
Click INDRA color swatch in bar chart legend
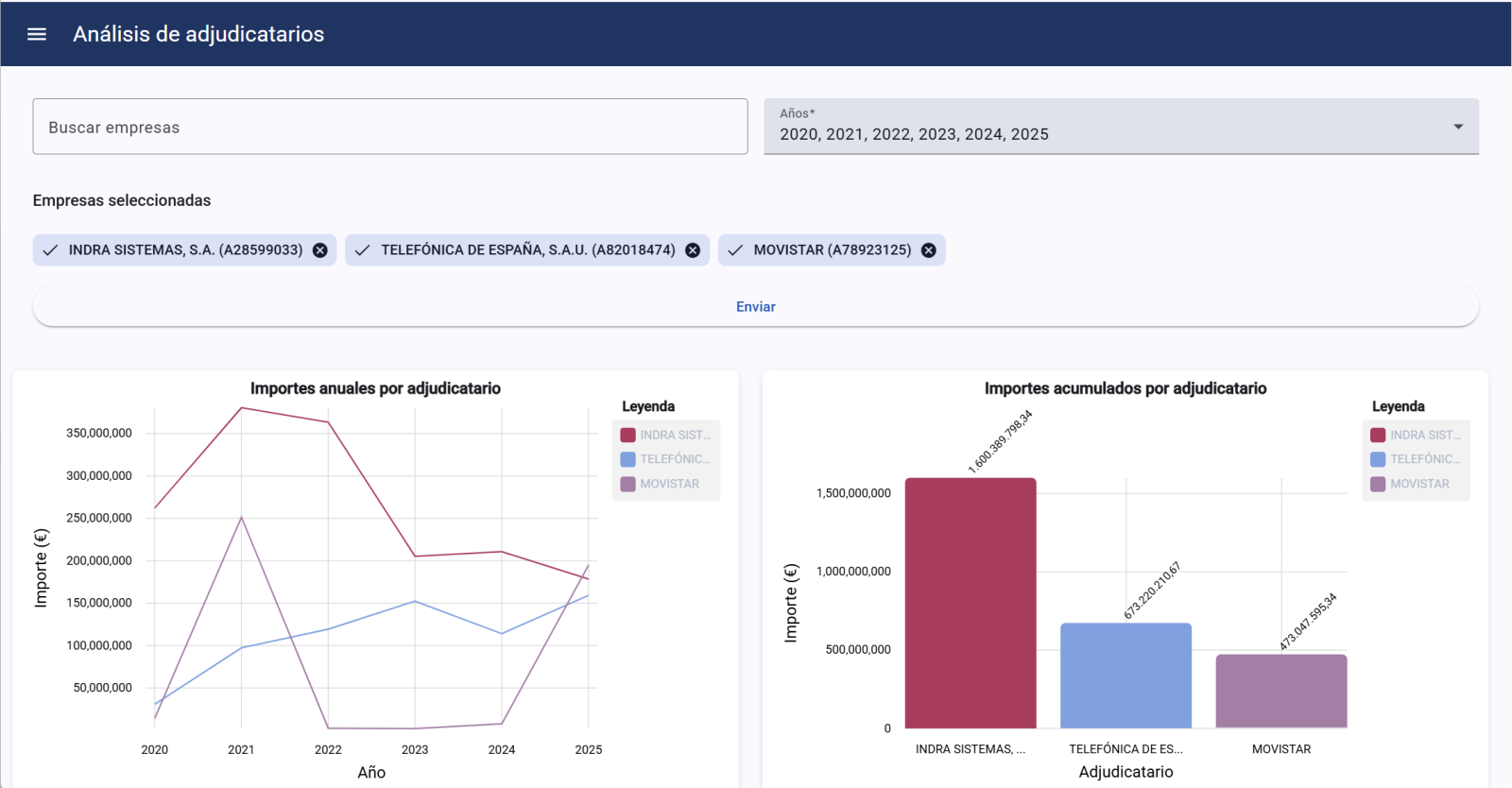pos(1378,436)
